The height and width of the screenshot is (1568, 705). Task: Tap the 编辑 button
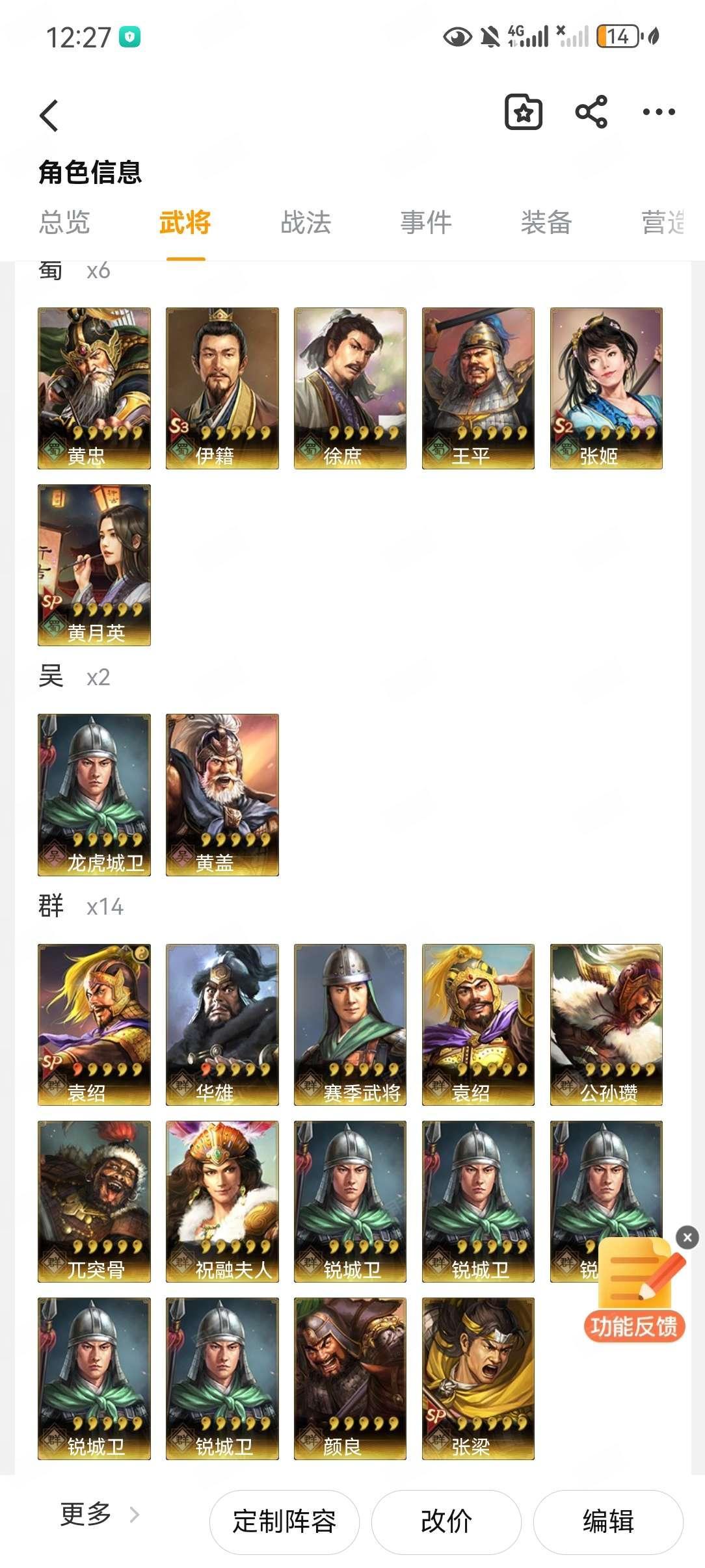[x=608, y=1521]
